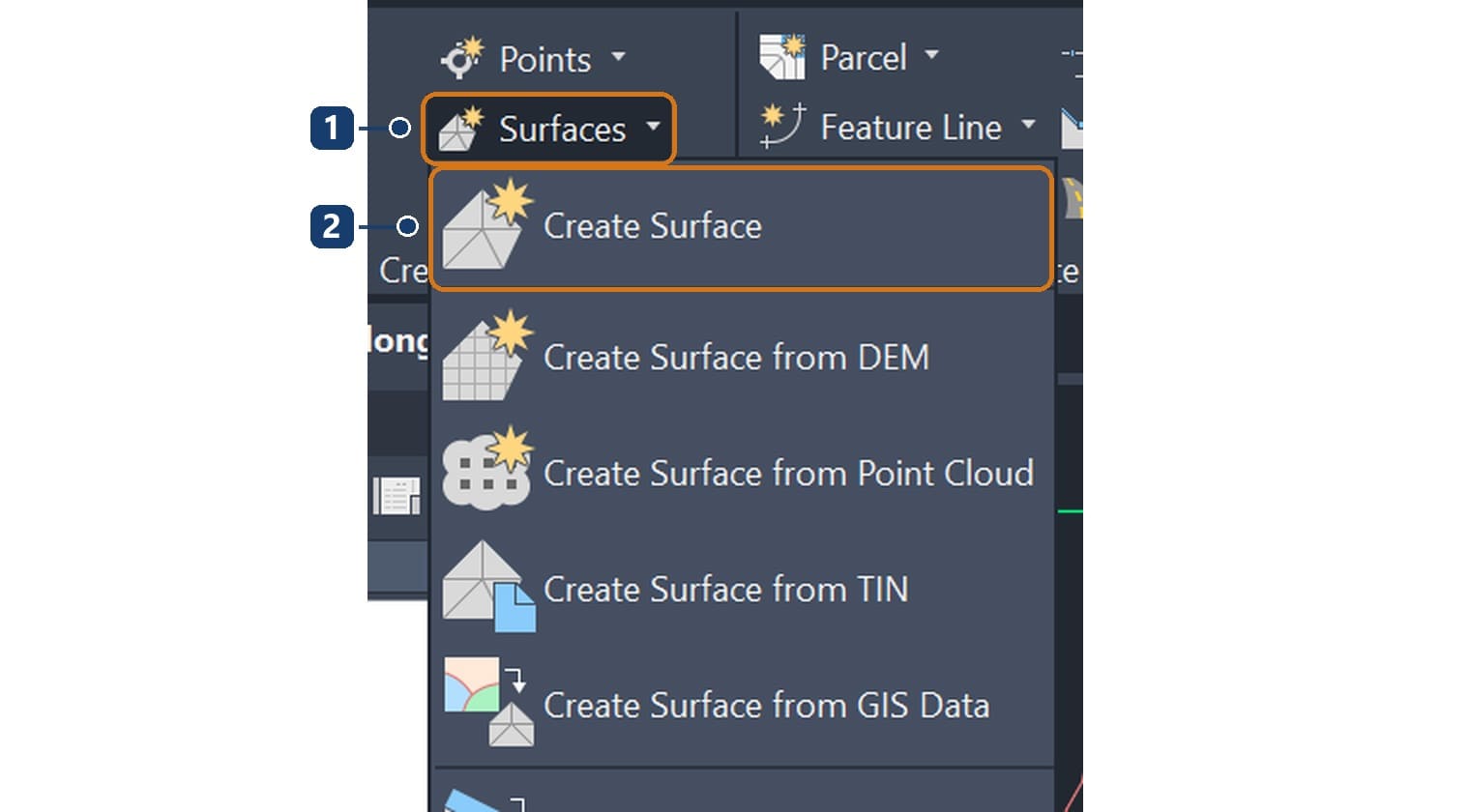
Task: Click the Parcel label text
Action: pyautogui.click(x=864, y=58)
